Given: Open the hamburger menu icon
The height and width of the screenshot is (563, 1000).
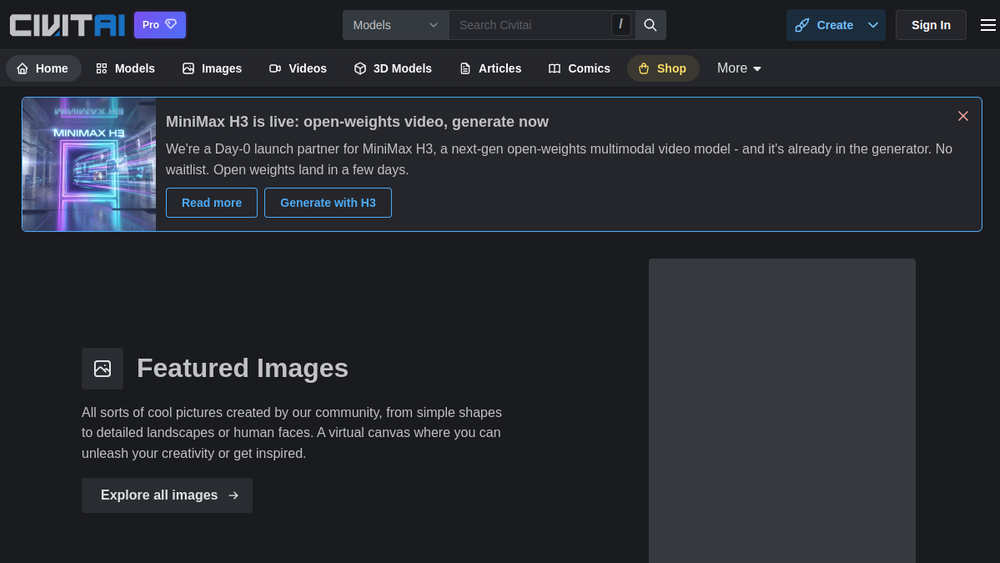Looking at the screenshot, I should (x=988, y=25).
